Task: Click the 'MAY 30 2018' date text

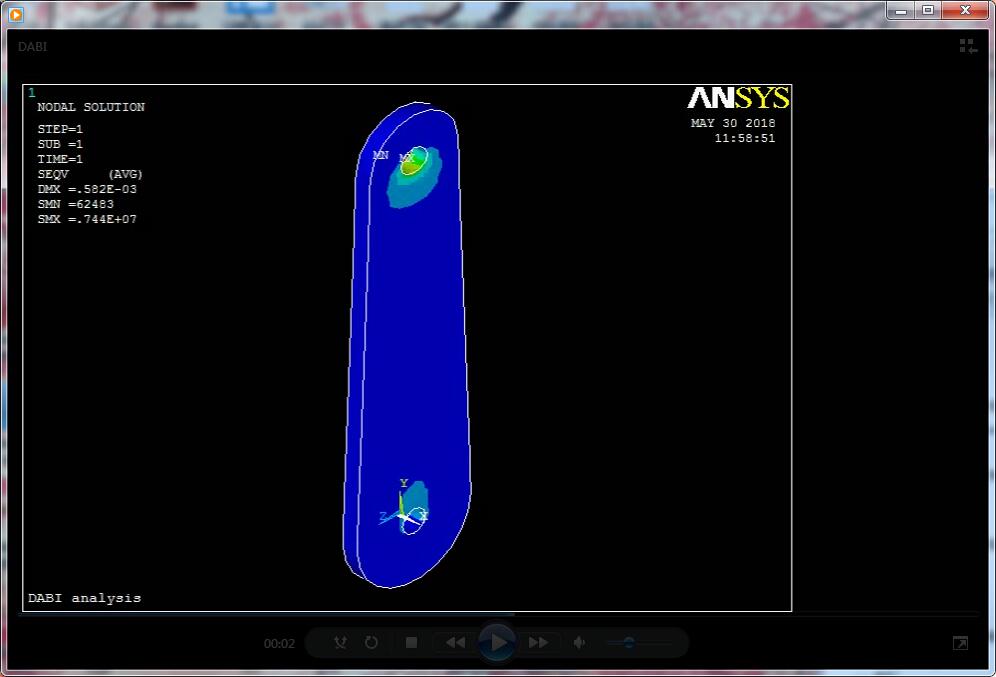Action: 733,123
